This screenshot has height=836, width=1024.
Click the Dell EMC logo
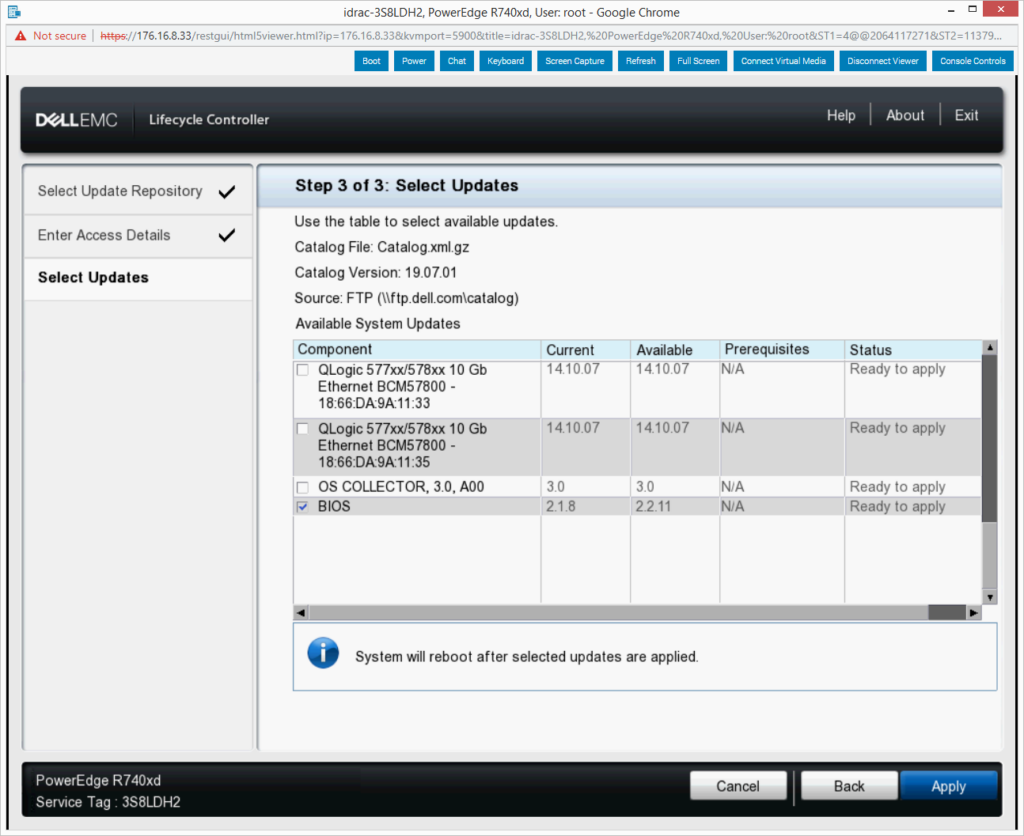tap(76, 120)
